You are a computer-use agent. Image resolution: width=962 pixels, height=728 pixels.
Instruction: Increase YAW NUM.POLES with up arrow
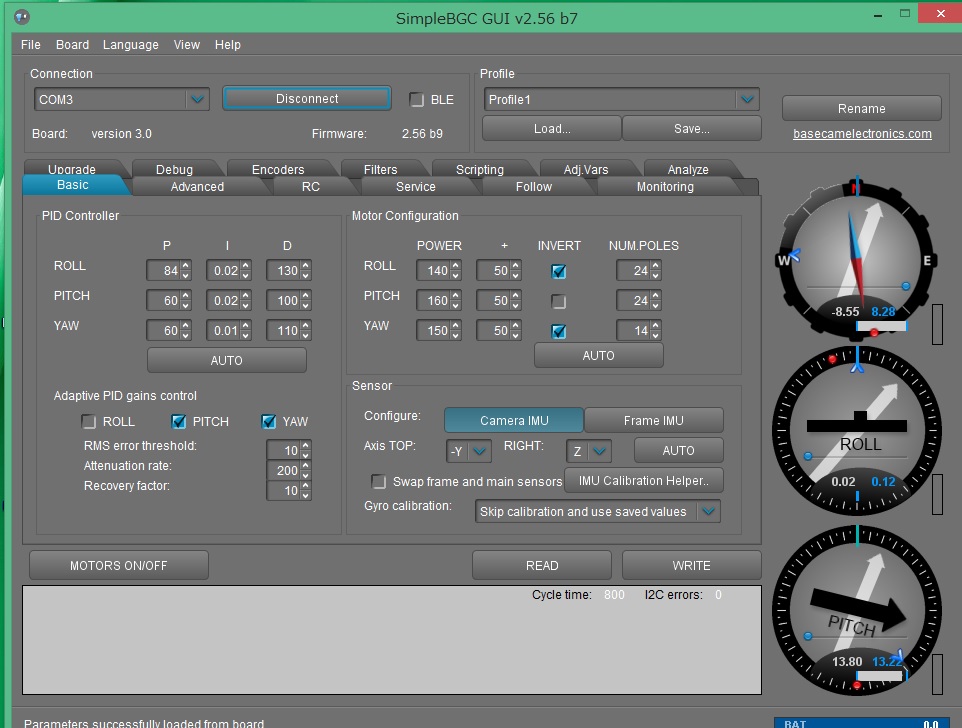656,327
